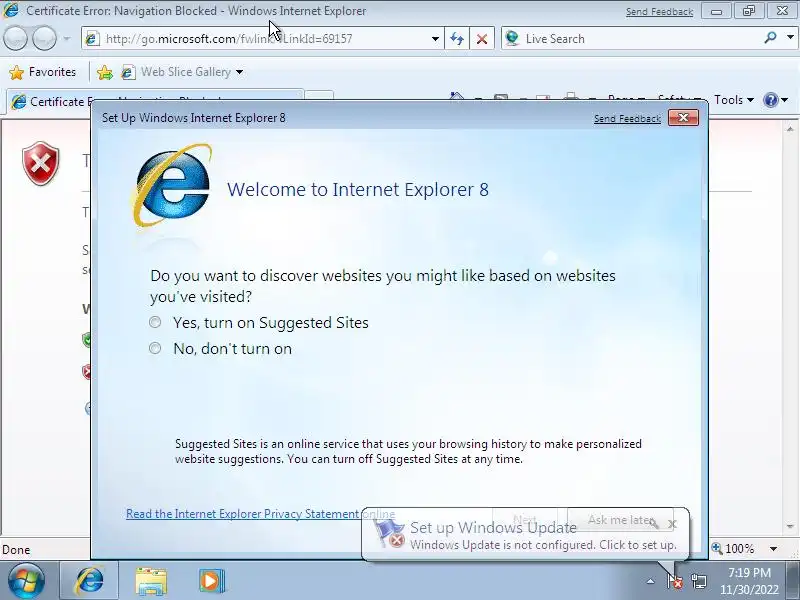800x600 pixels.
Task: Click the search magnifier icon
Action: pyautogui.click(x=770, y=38)
